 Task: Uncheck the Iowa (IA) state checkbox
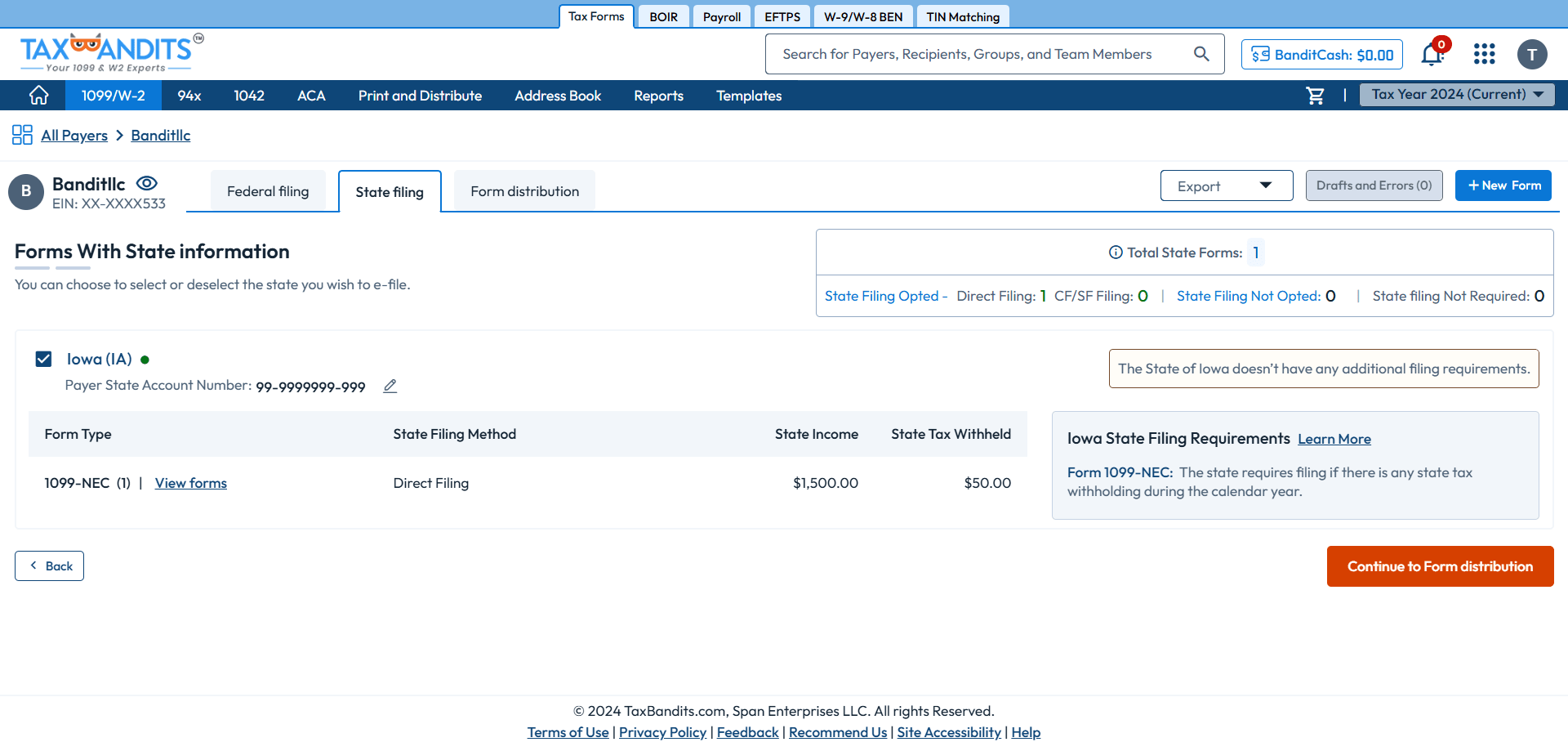coord(43,359)
